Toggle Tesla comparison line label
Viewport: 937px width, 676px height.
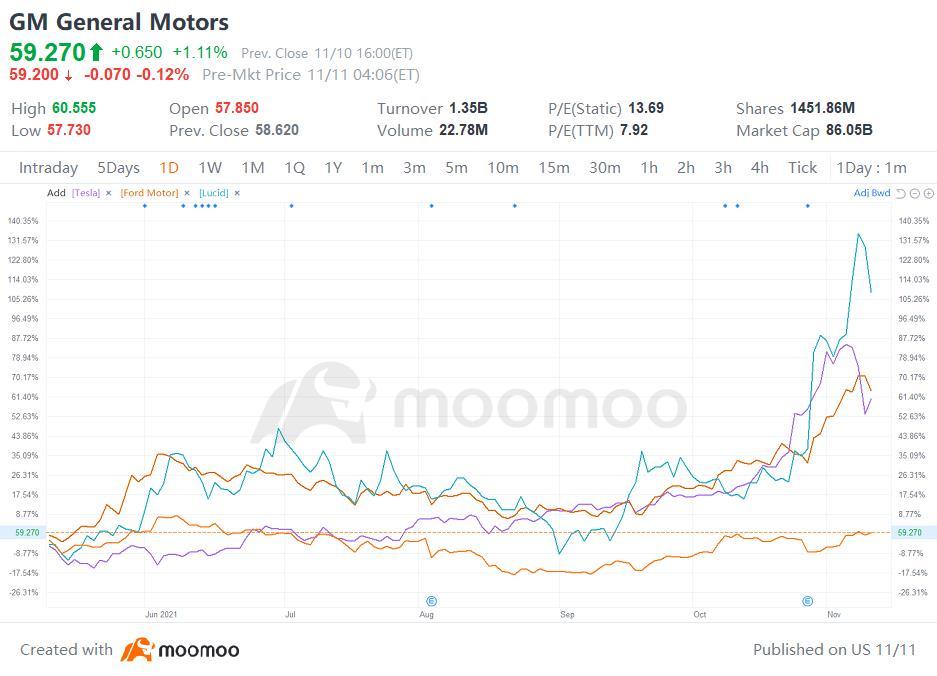(86, 193)
